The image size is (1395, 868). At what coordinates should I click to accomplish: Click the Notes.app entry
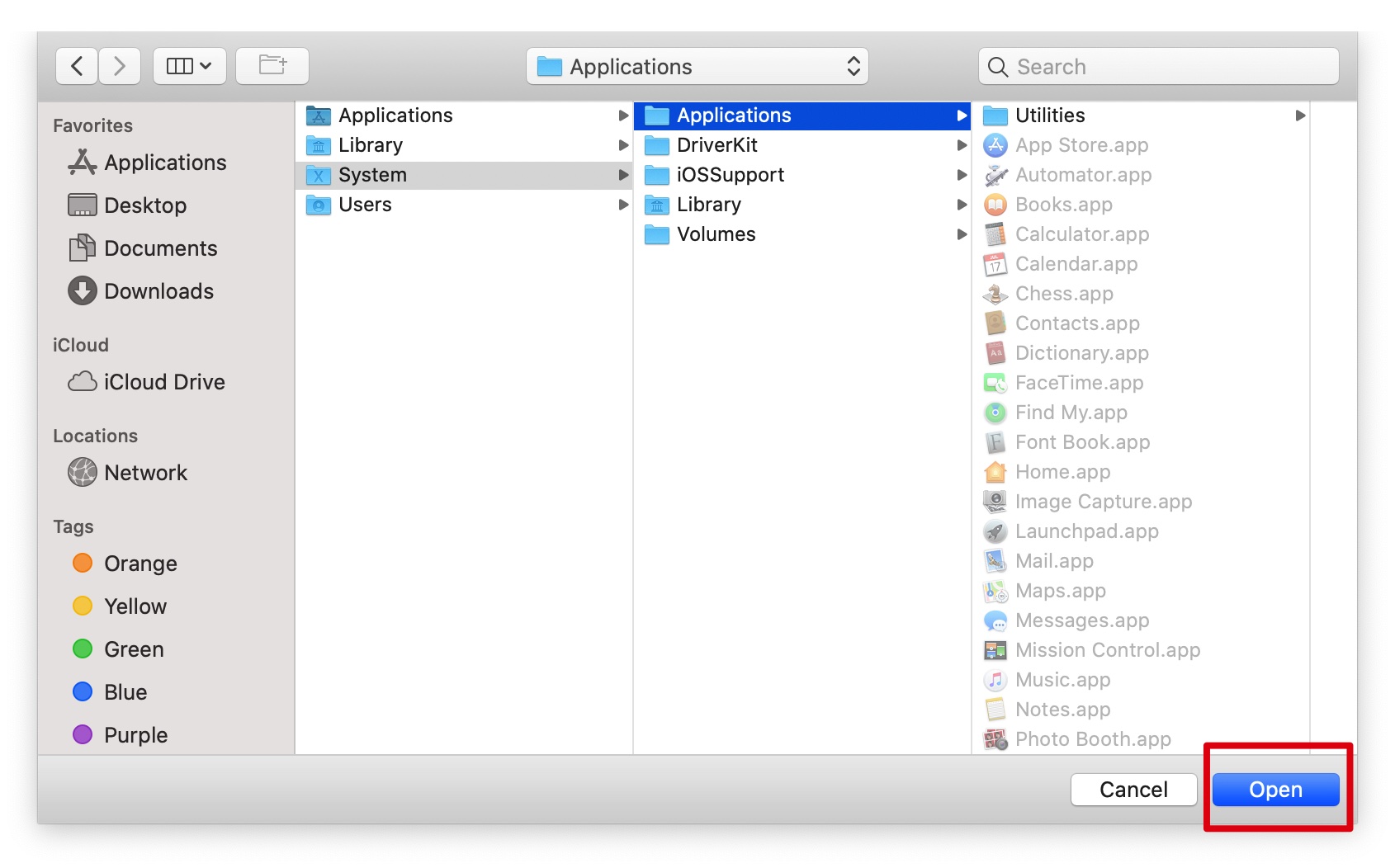[1141, 710]
